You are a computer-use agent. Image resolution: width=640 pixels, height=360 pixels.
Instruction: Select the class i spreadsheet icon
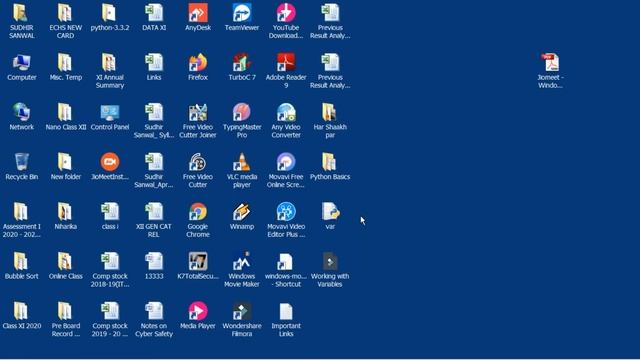(x=110, y=212)
